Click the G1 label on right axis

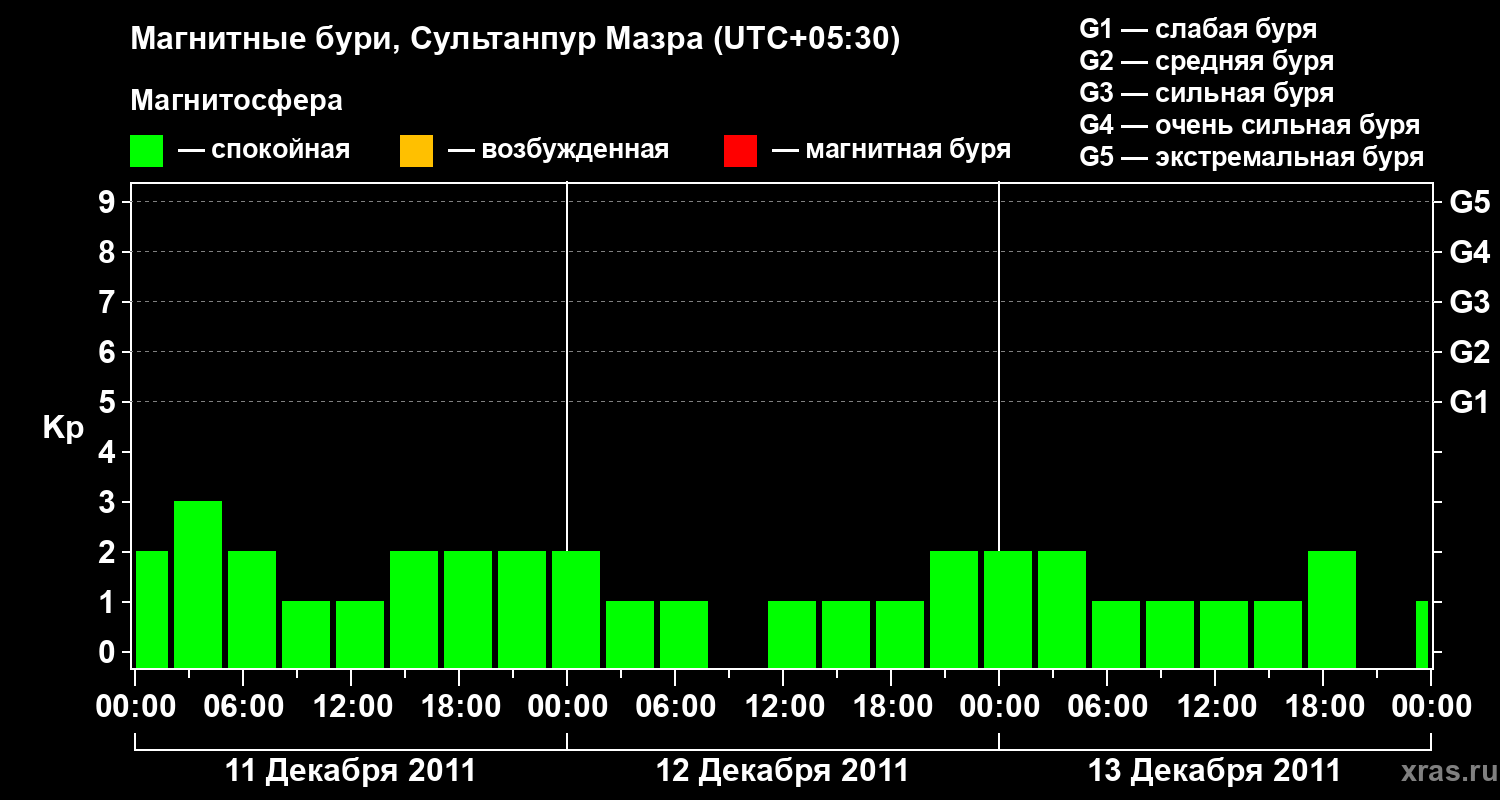(1470, 402)
